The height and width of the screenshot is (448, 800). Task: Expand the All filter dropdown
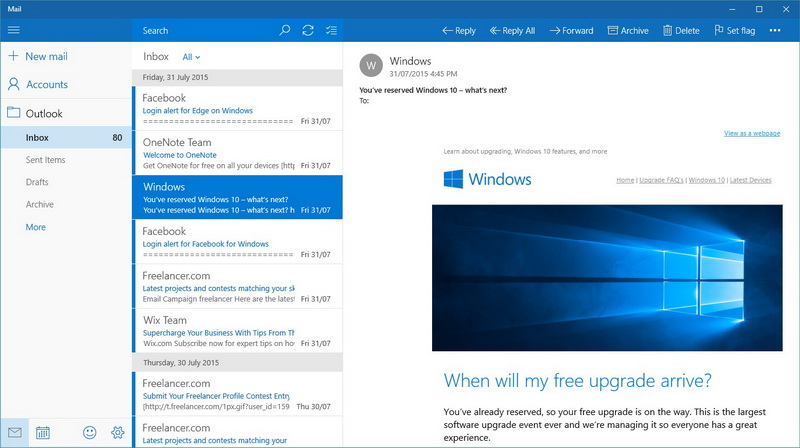click(191, 57)
